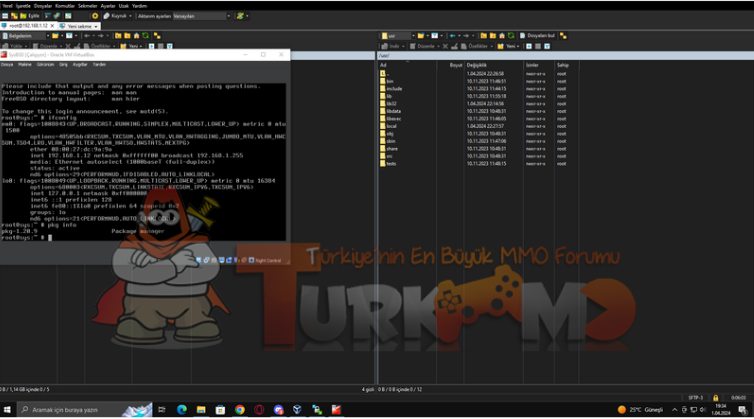Viewport: 754px width, 419px height.
Task: Select the sbin folder
Action: [388, 141]
